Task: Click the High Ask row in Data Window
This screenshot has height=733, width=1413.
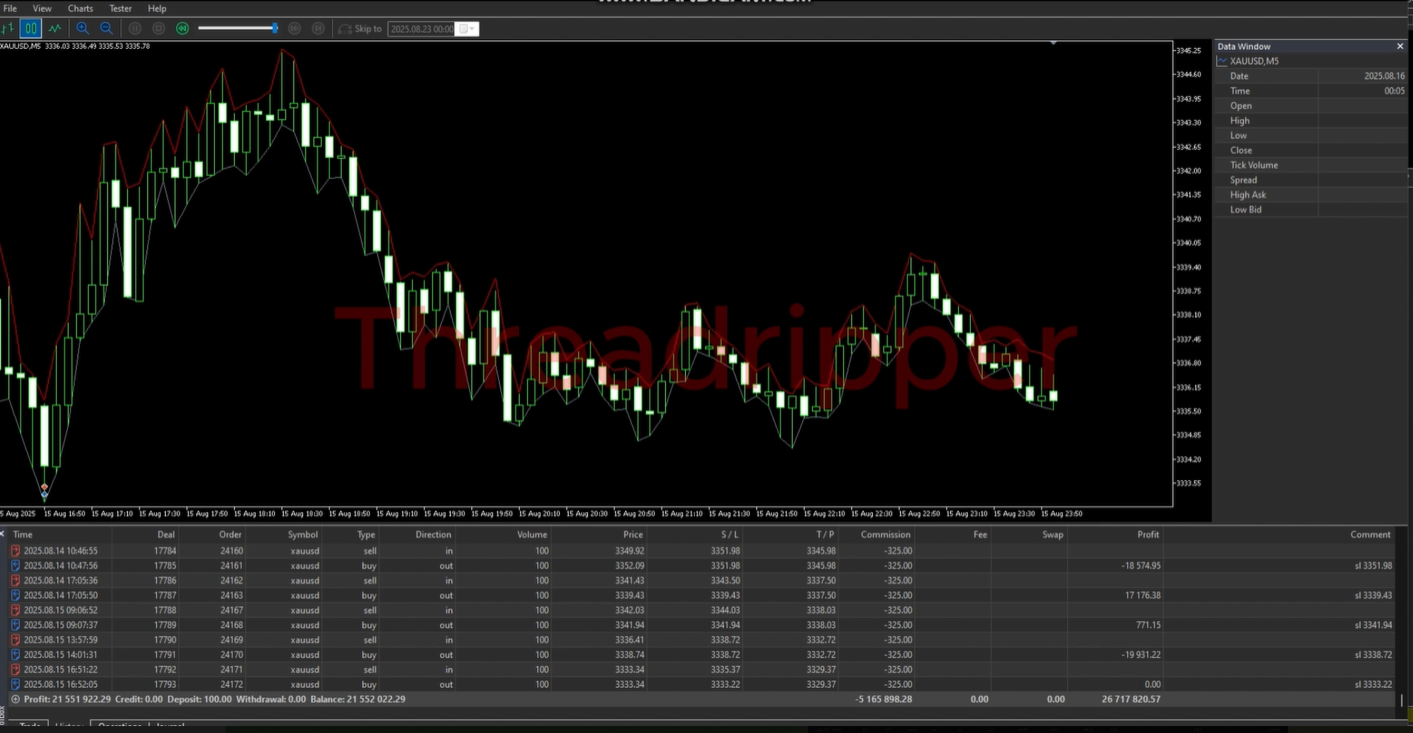Action: [x=1311, y=195]
